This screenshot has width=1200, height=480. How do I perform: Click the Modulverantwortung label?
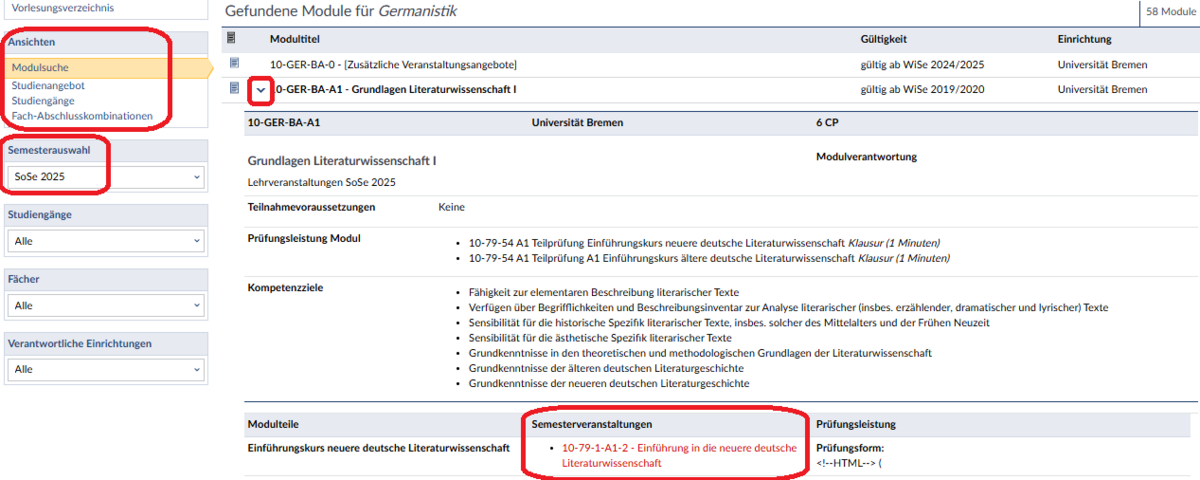pyautogui.click(x=866, y=157)
